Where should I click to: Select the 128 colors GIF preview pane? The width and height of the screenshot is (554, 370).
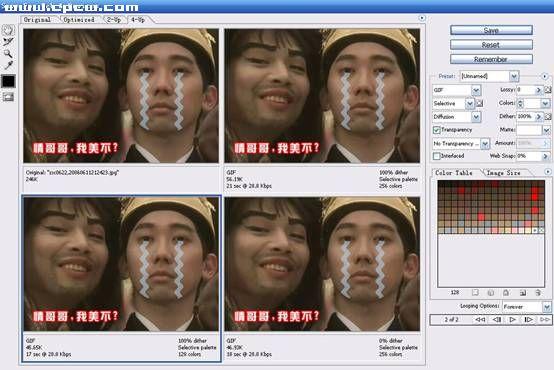pyautogui.click(x=121, y=264)
